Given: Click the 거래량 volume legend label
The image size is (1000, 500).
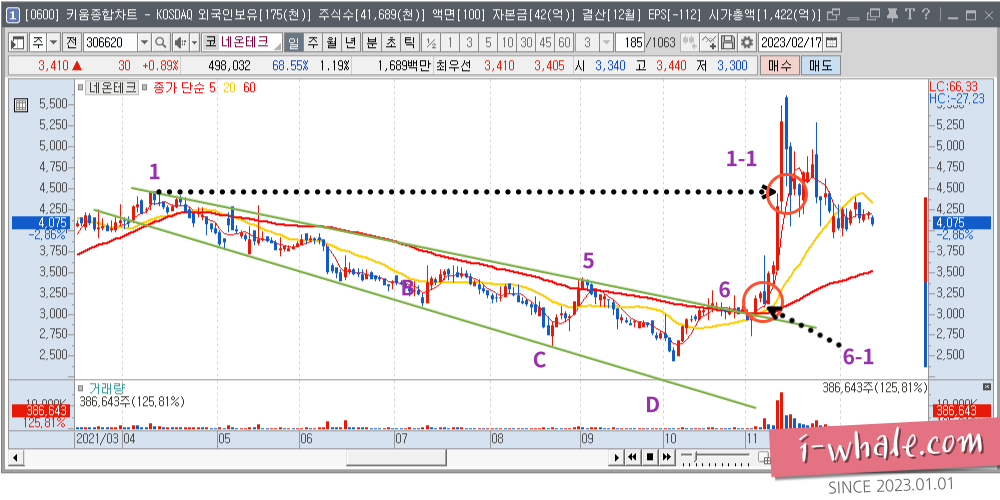Looking at the screenshot, I should click(105, 387).
